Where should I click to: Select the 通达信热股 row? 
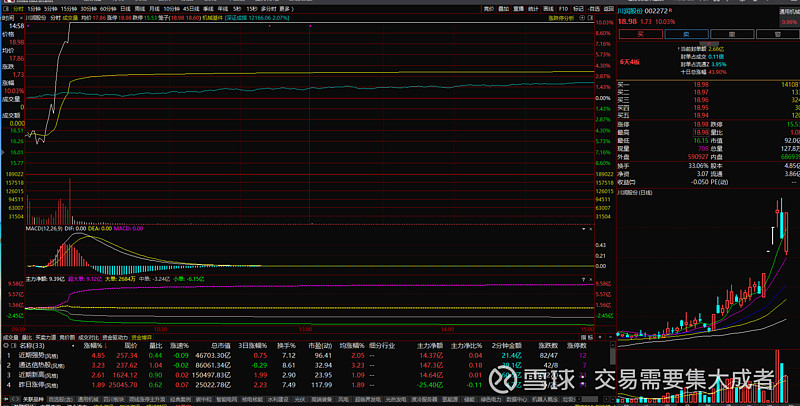click(306, 365)
